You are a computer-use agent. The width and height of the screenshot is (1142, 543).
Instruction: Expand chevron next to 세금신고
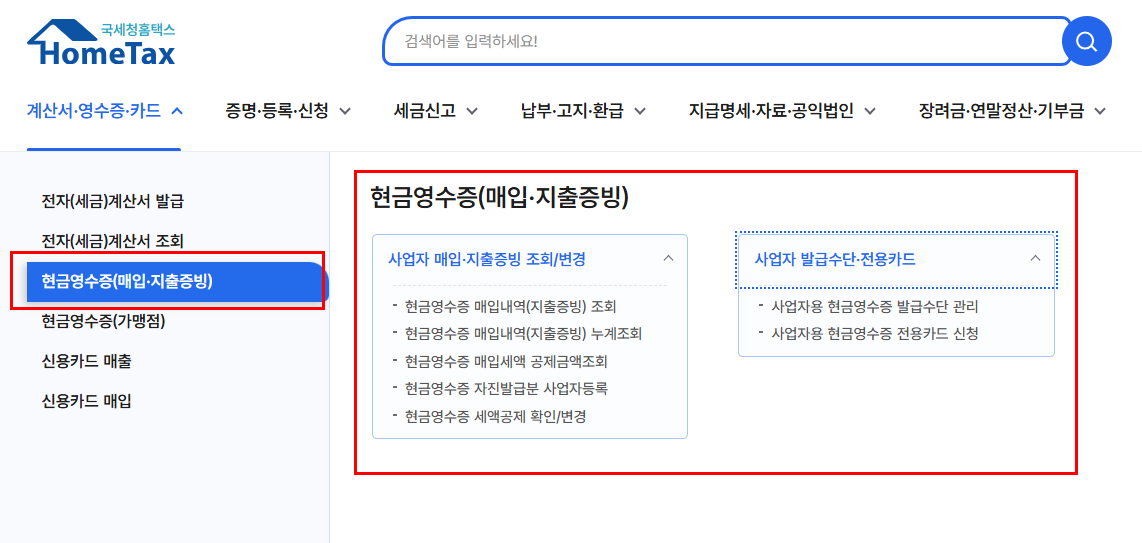(472, 111)
